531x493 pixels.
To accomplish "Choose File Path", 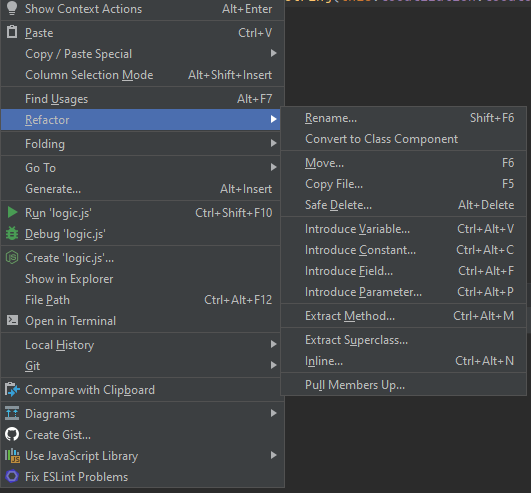I will [141, 300].
